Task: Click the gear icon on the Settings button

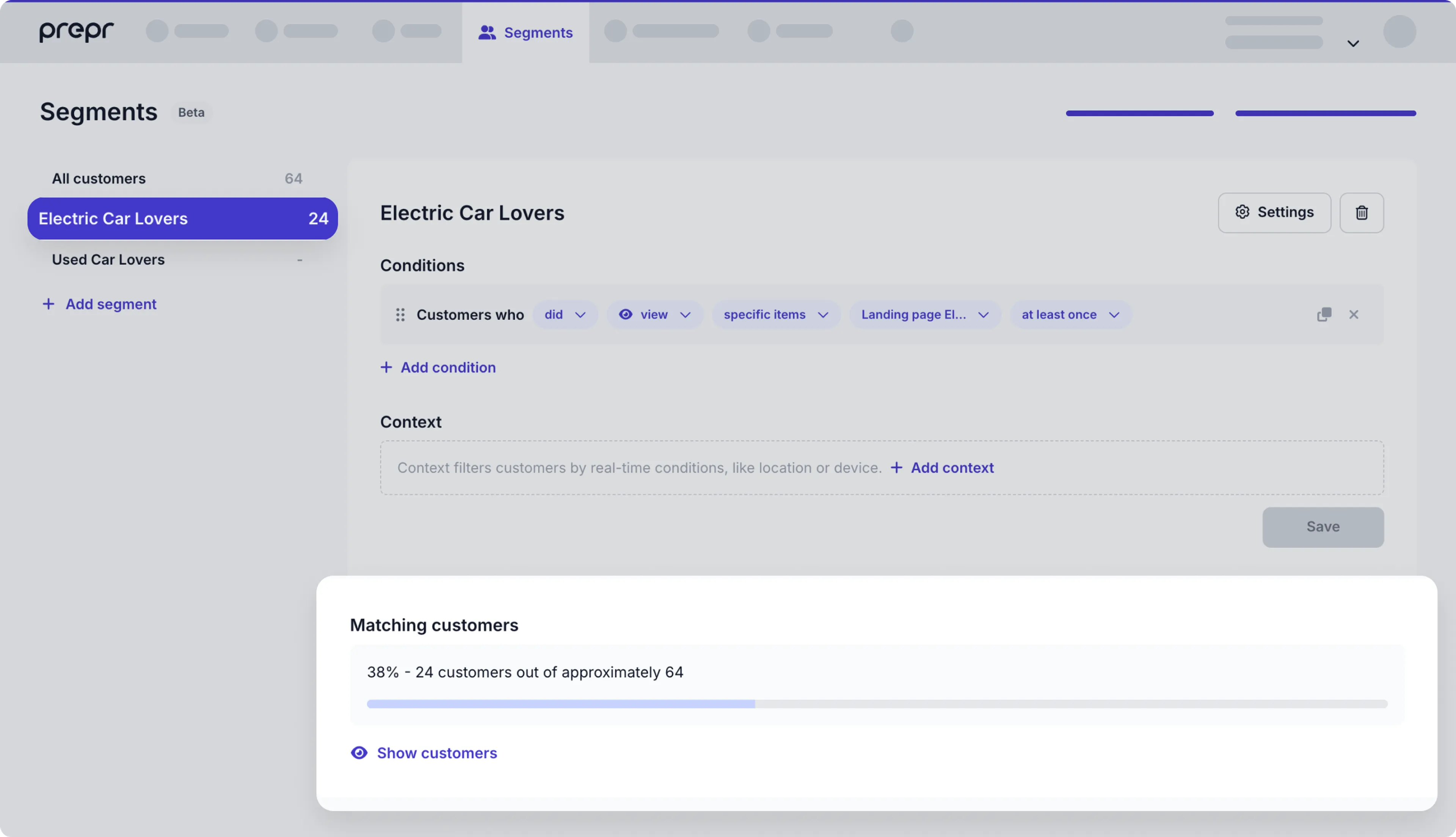Action: pyautogui.click(x=1242, y=212)
